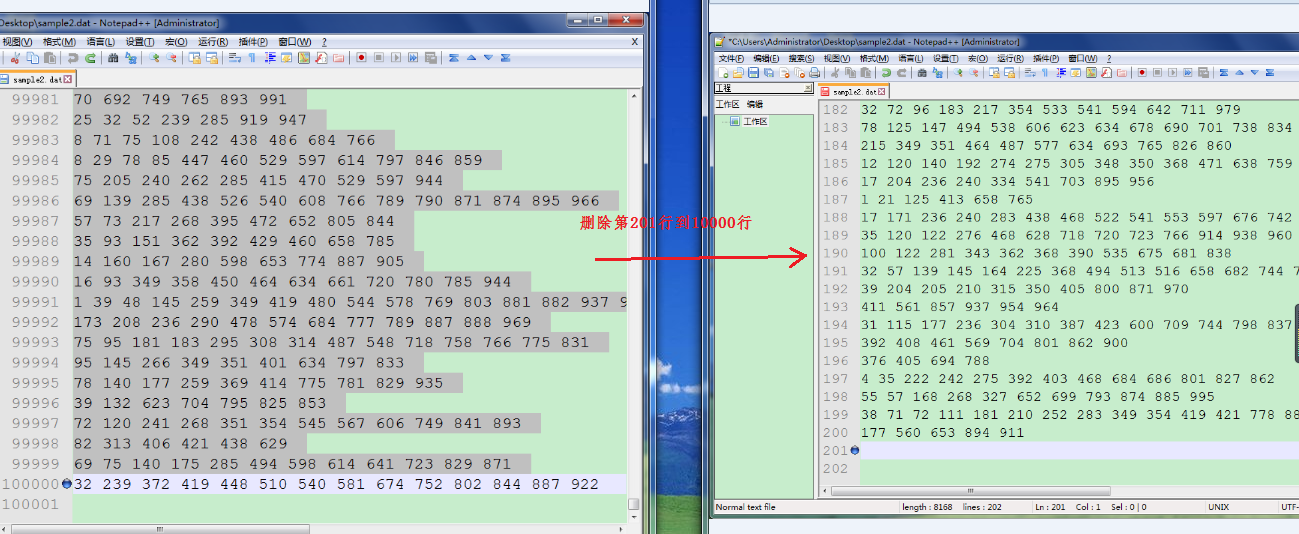Close sample2.dat tab in left window
The image size is (1299, 534).
pos(69,78)
